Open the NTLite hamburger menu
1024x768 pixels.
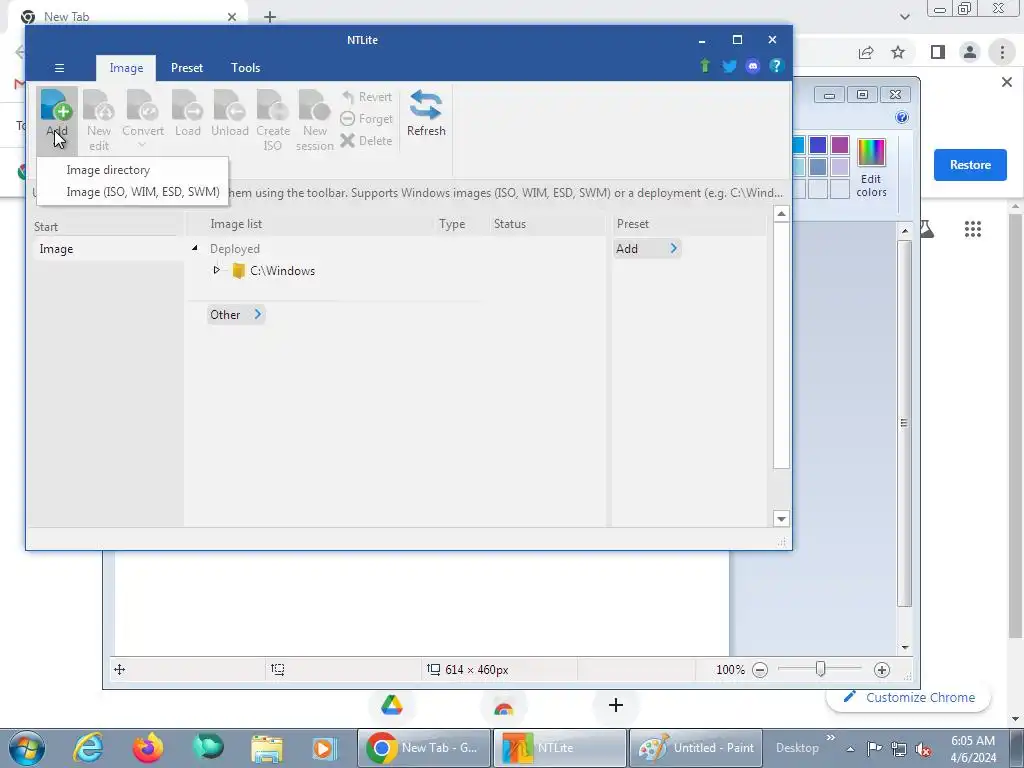pyautogui.click(x=59, y=68)
